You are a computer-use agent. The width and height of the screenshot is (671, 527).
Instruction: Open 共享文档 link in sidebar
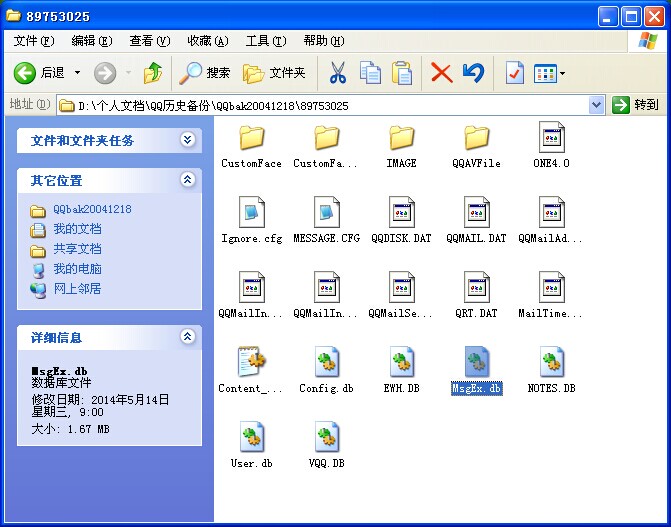pos(77,249)
